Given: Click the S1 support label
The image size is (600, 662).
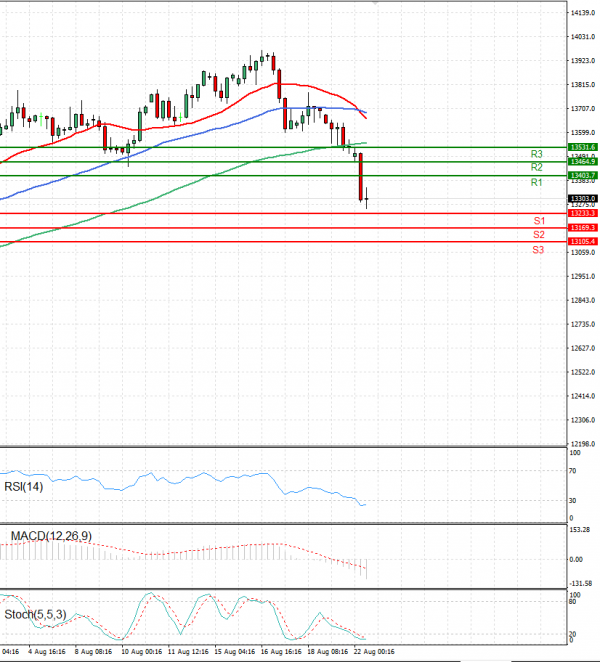Looking at the screenshot, I should [x=539, y=221].
